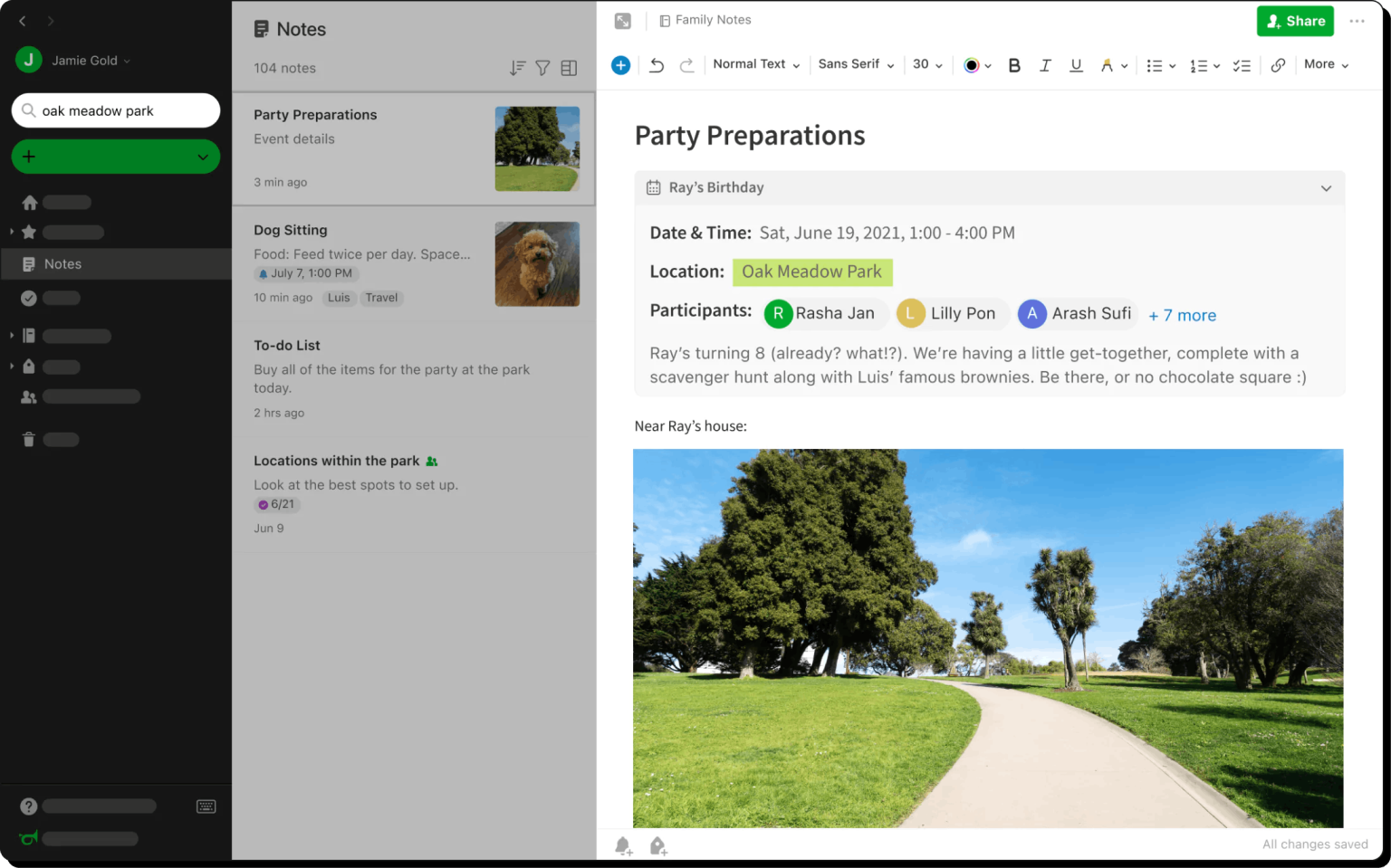Insert a hyperlink with link icon
This screenshot has height=868, width=1391.
point(1278,65)
